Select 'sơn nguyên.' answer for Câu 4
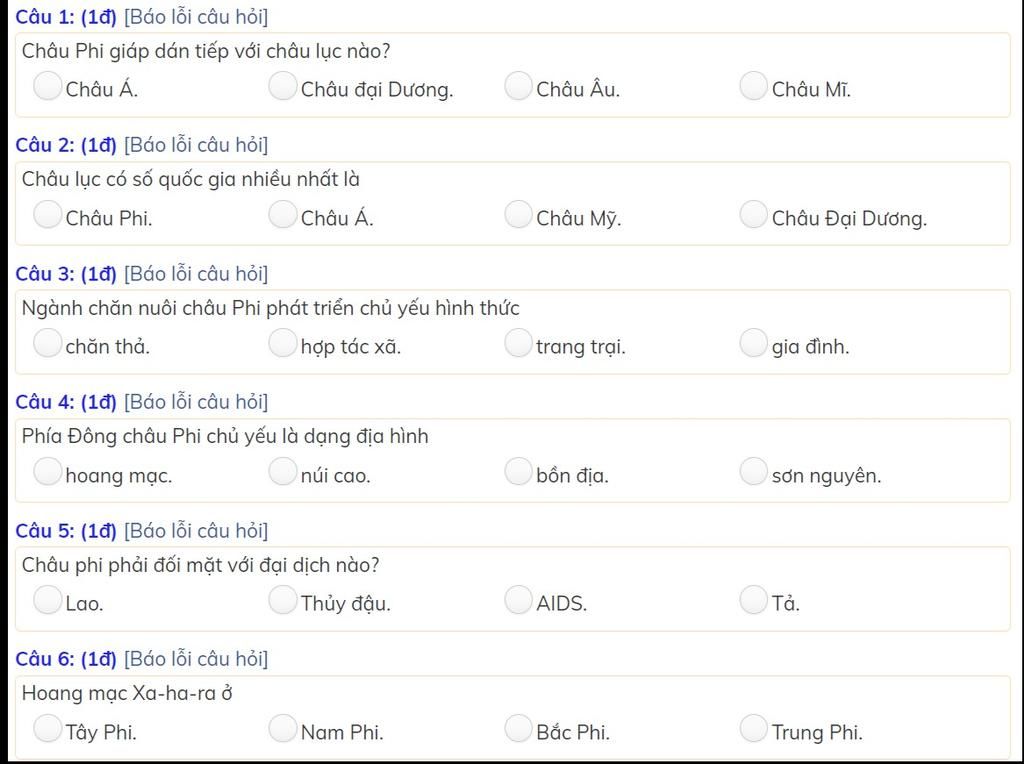This screenshot has height=764, width=1024. (x=753, y=471)
